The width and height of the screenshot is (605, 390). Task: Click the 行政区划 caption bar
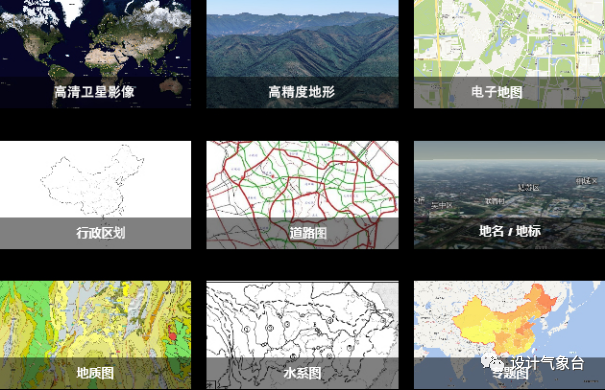click(95, 233)
